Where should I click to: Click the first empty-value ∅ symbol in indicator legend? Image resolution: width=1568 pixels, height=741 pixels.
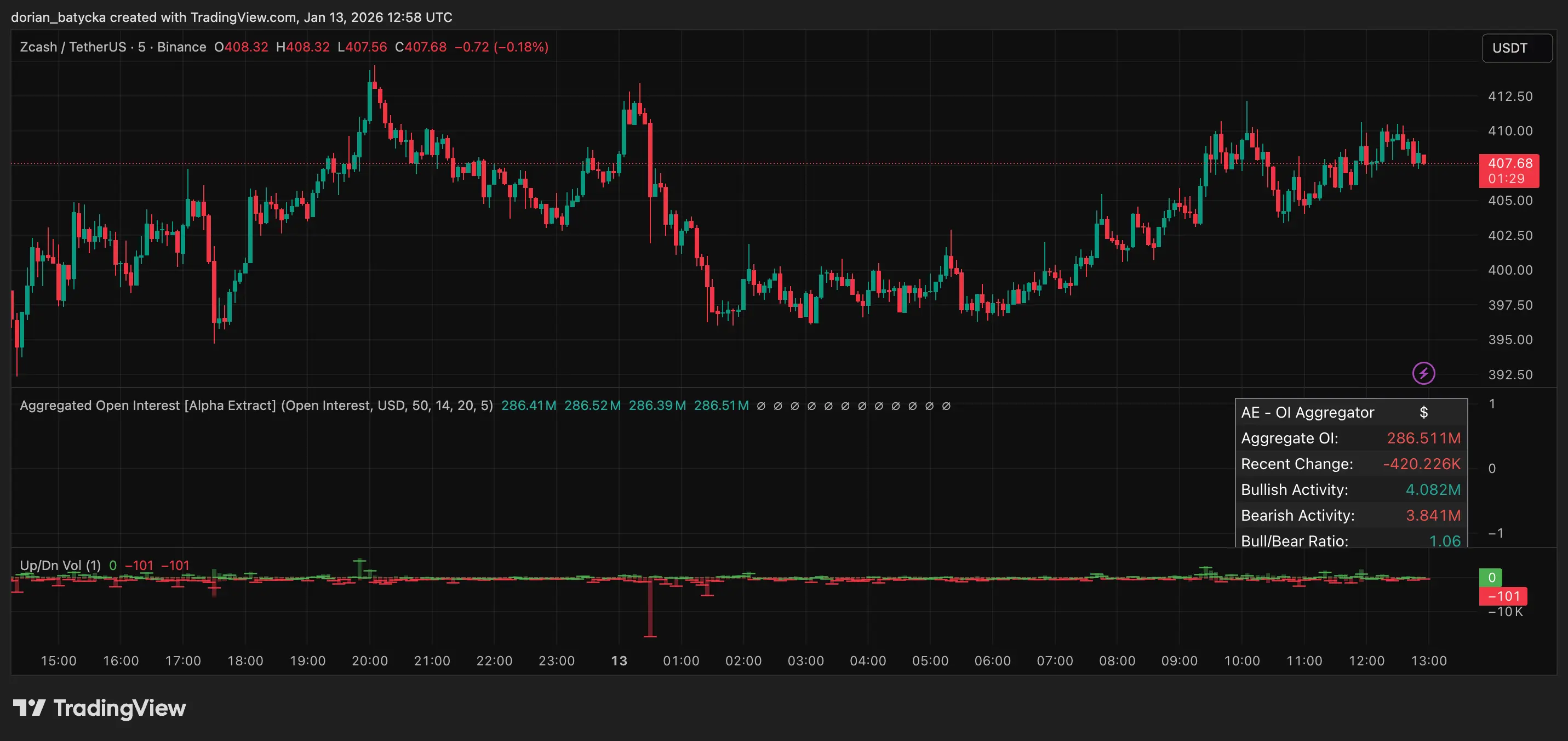(x=761, y=406)
